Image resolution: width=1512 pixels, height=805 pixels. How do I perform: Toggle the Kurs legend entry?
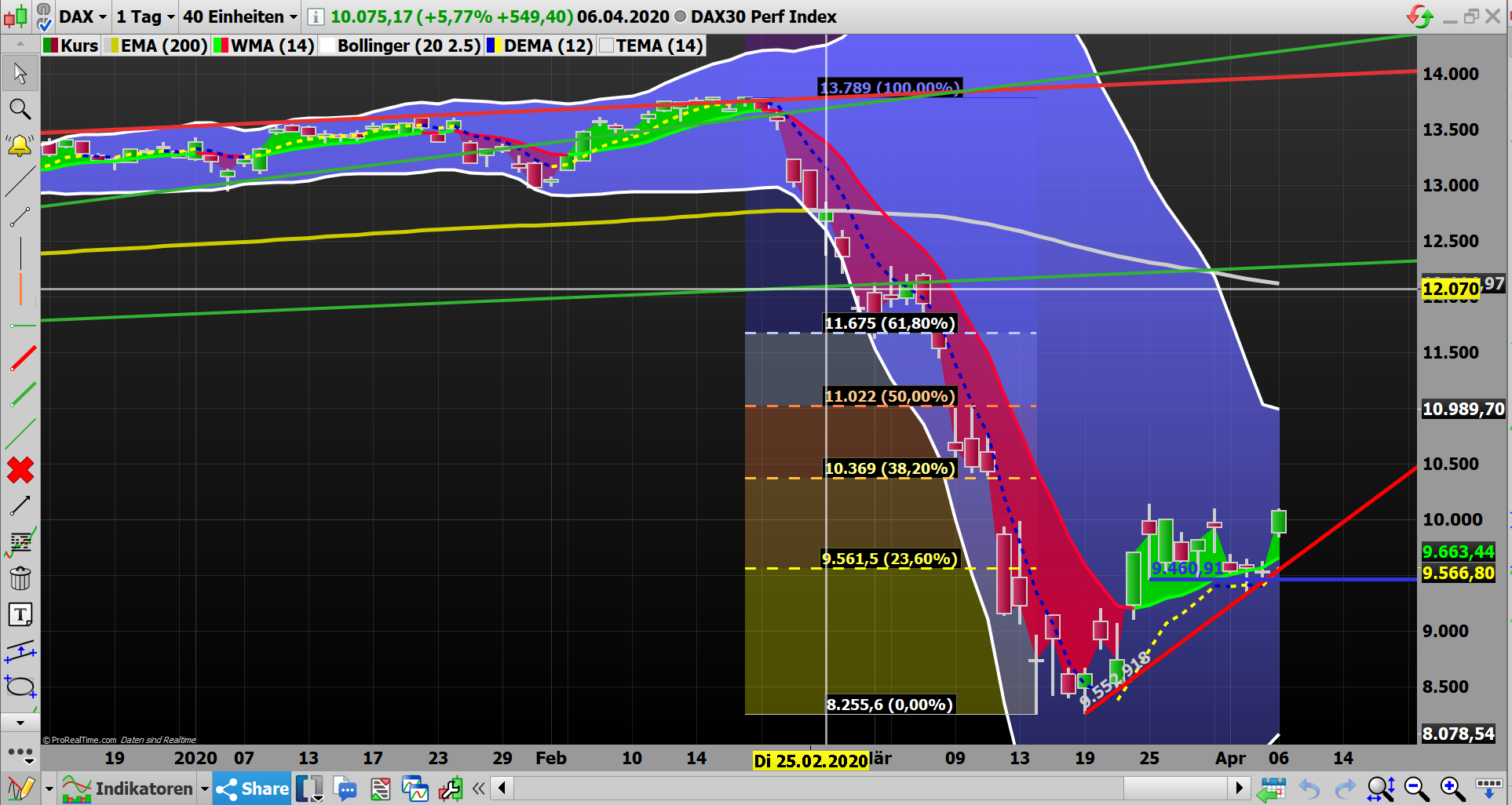coord(79,46)
